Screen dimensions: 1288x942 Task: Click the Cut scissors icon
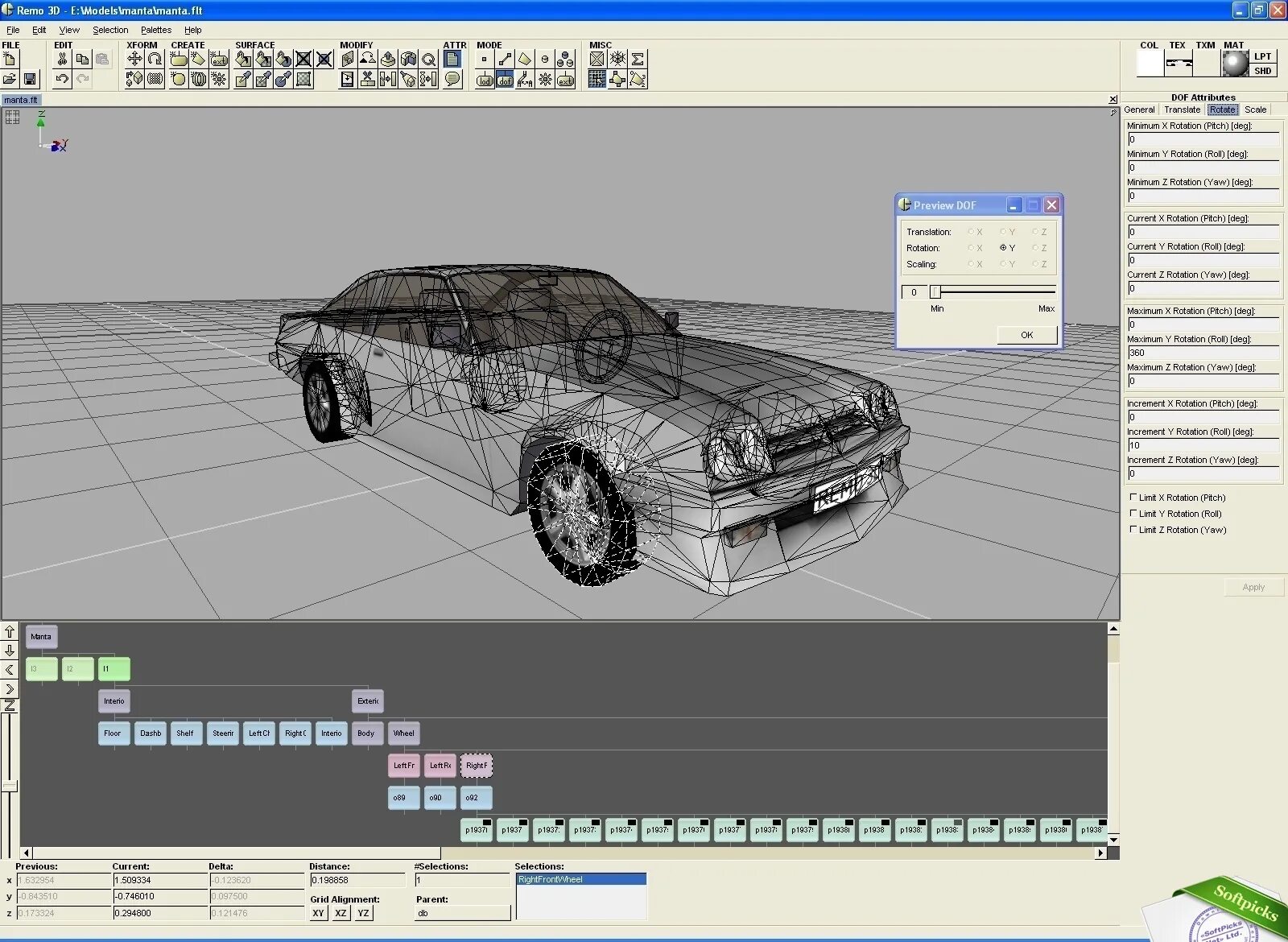[x=62, y=59]
